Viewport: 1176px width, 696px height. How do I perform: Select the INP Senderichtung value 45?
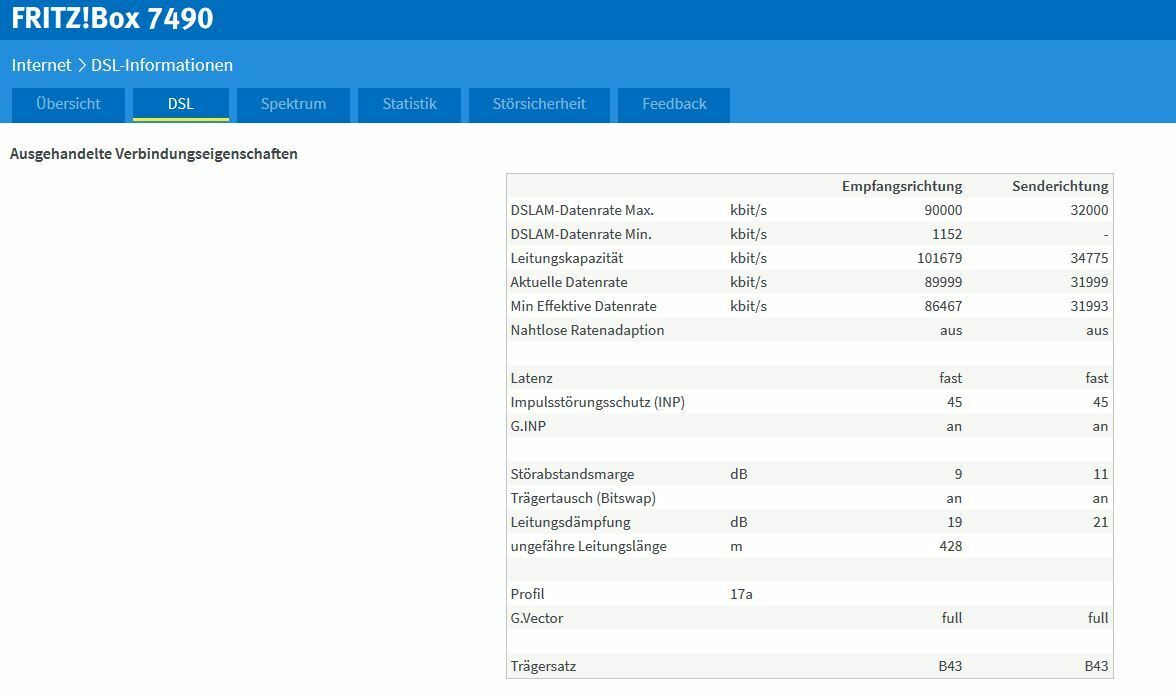[x=1100, y=402]
